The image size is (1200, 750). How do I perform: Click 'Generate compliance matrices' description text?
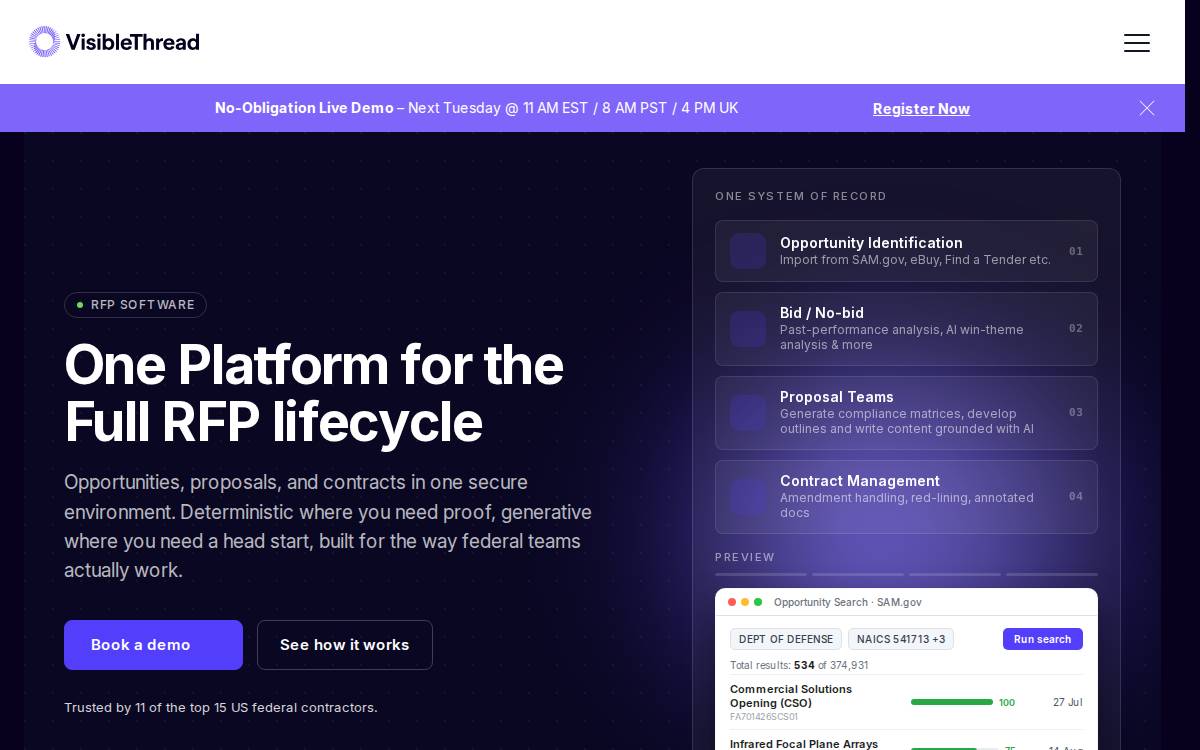coord(907,421)
